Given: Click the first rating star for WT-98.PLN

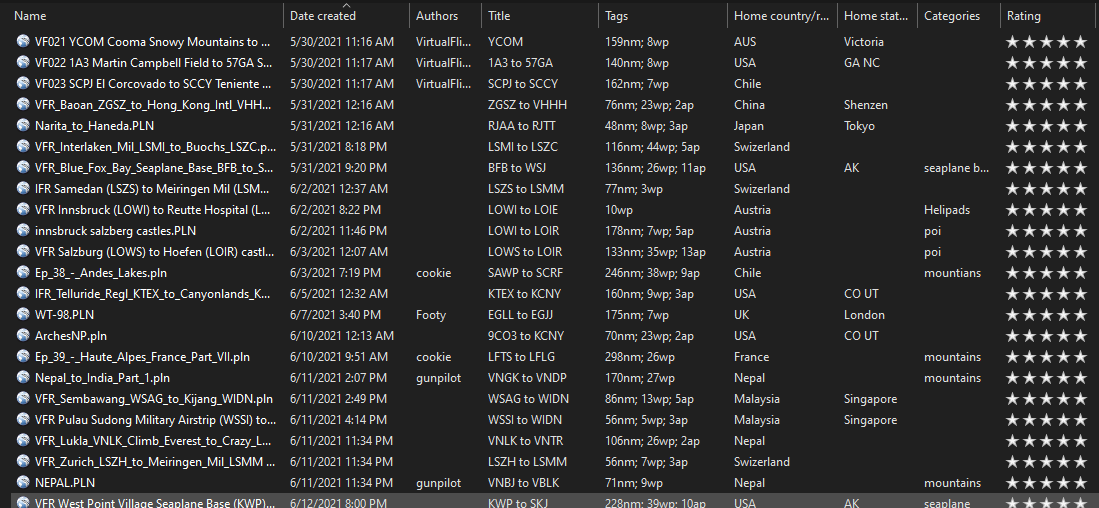Looking at the screenshot, I should coord(1013,315).
